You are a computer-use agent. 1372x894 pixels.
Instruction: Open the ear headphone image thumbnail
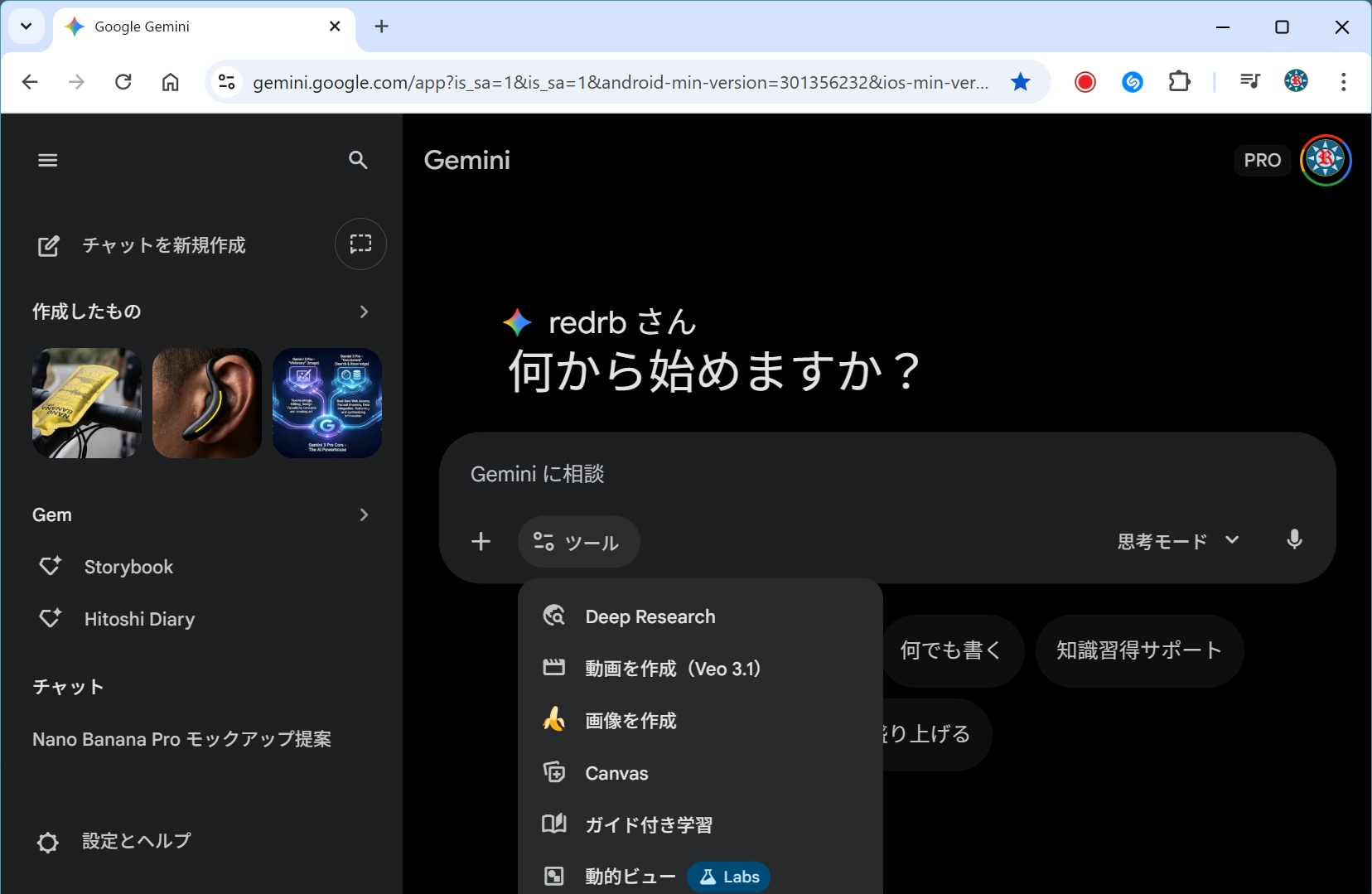coord(207,404)
